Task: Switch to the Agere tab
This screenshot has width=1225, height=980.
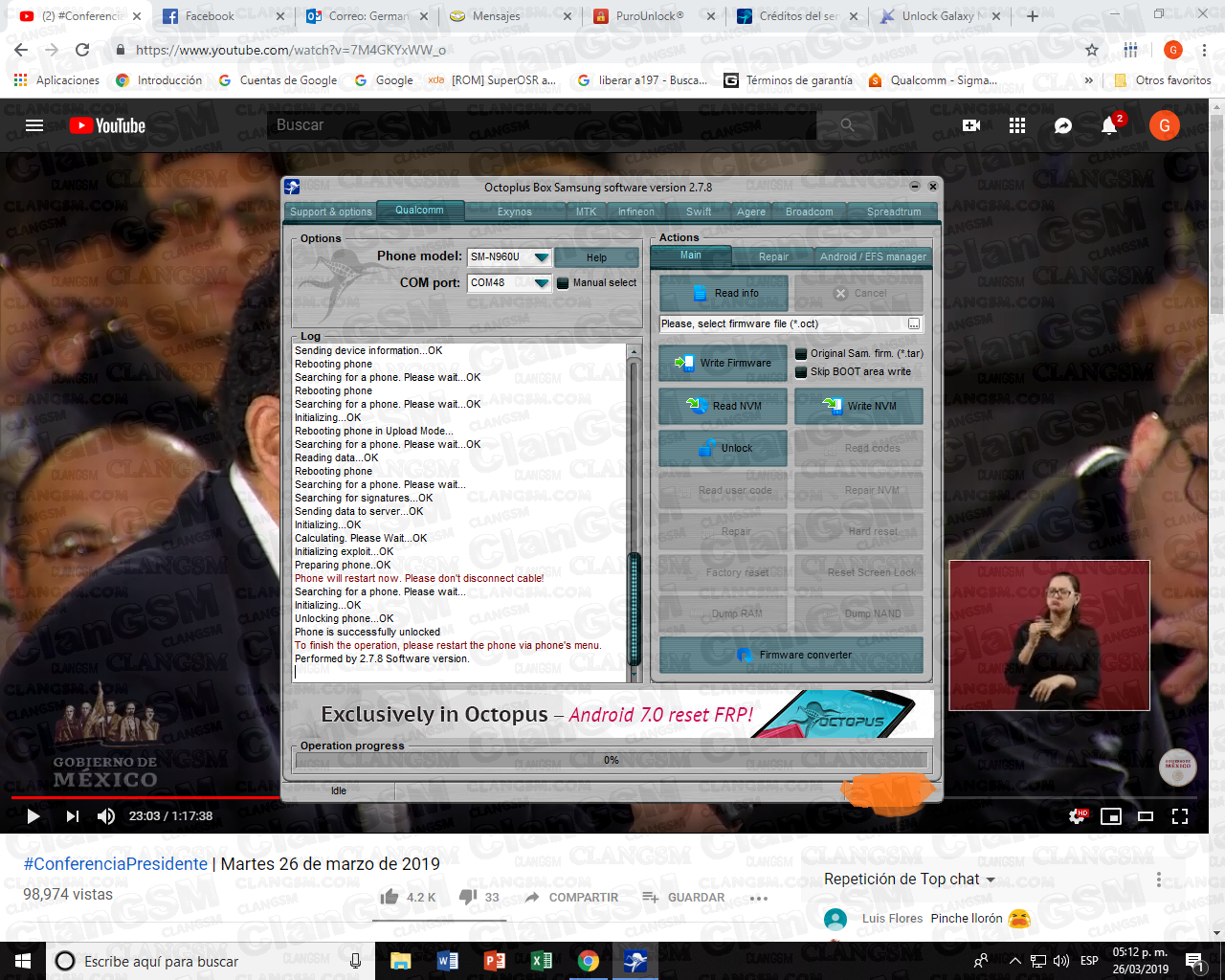Action: pyautogui.click(x=751, y=212)
